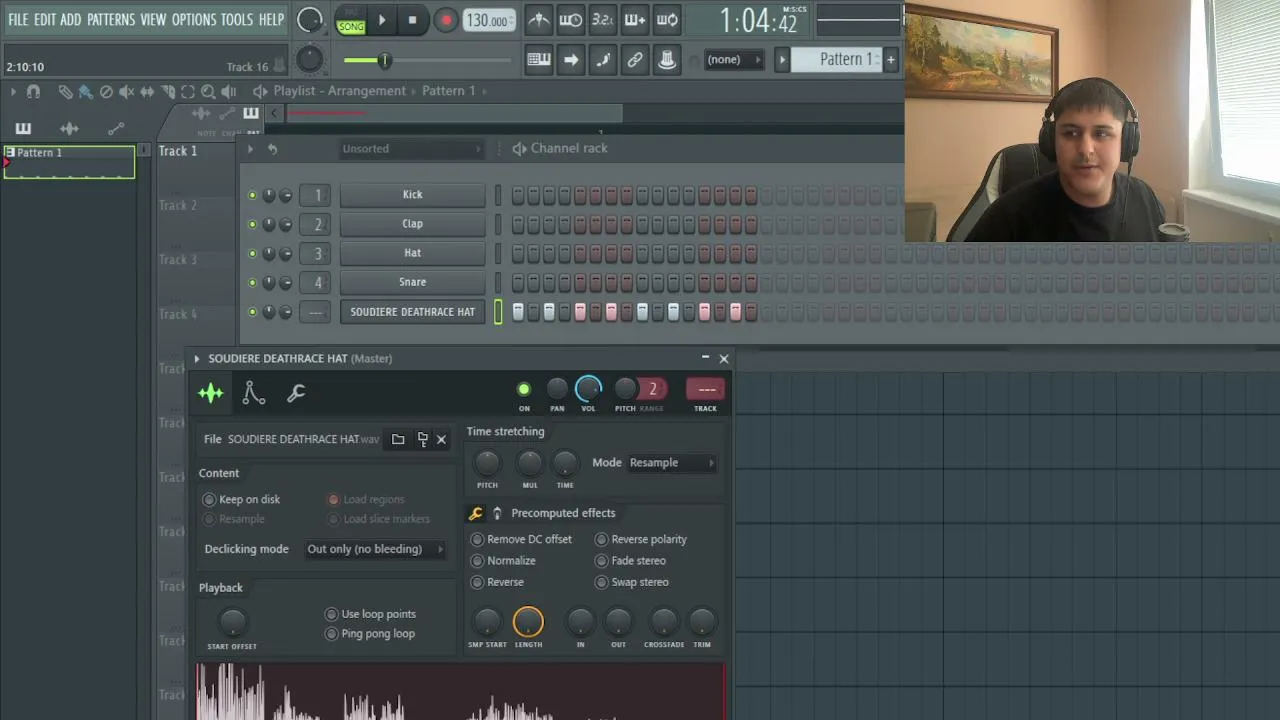Click the piano keys icon above Pattern 1 picker
The image size is (1280, 720).
point(23,128)
